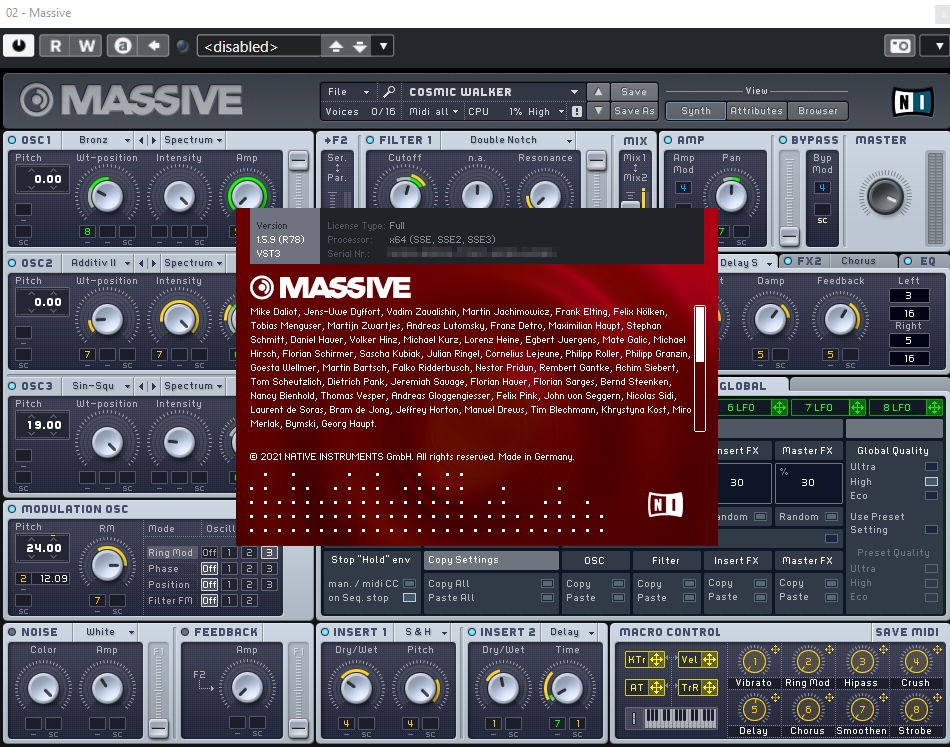Image resolution: width=950 pixels, height=747 pixels.
Task: Click the 7 LFO drag handle icon
Action: click(x=857, y=408)
